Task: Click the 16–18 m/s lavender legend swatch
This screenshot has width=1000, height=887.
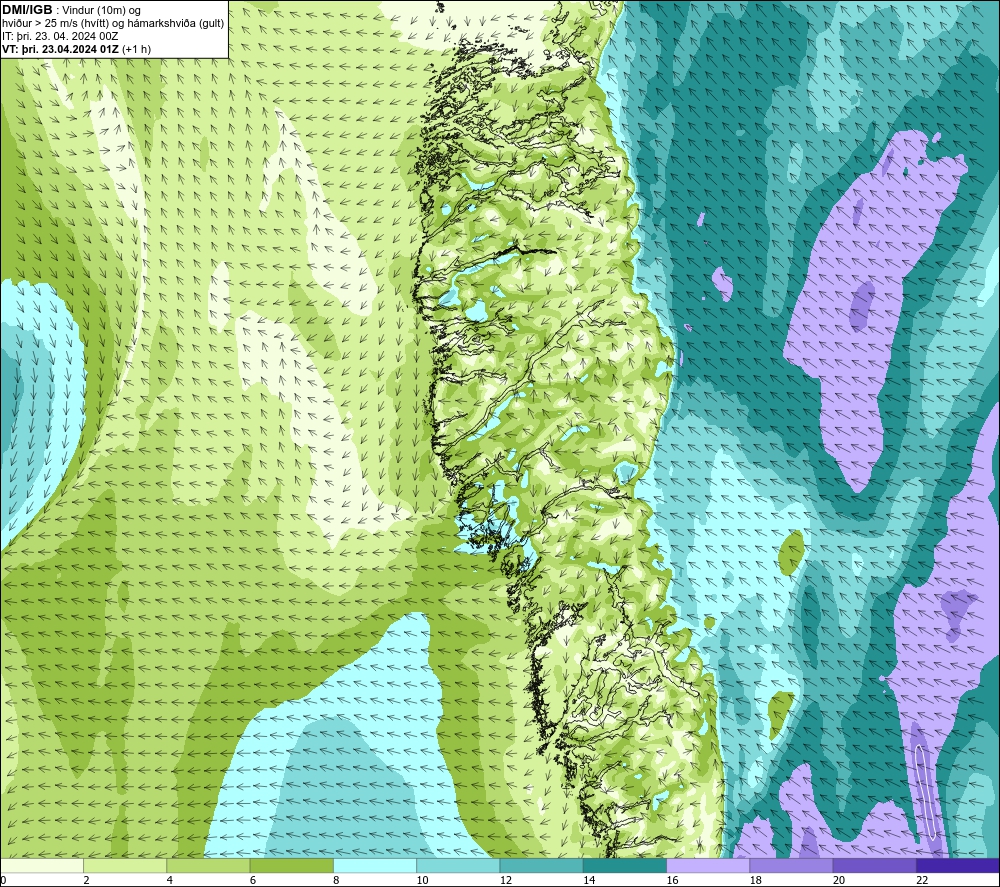Action: 708,865
